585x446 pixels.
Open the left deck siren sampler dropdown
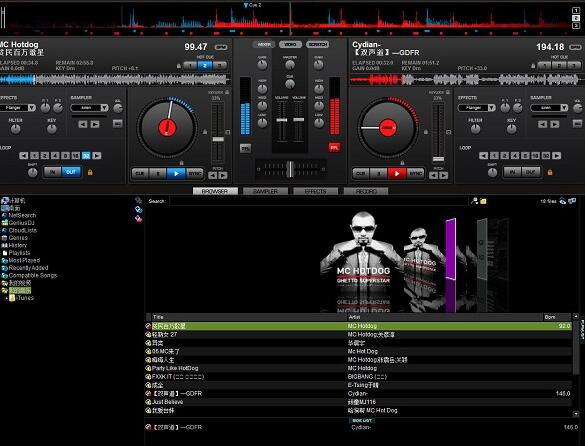coord(104,108)
